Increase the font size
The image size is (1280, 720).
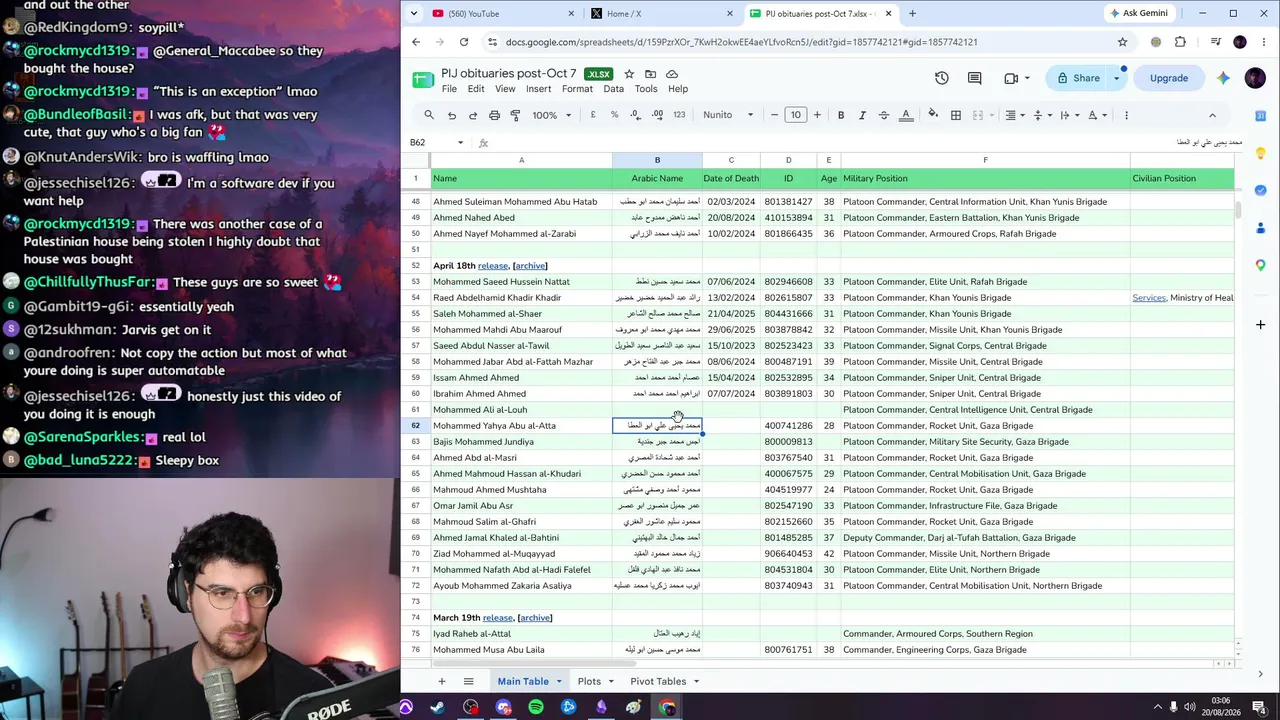(x=817, y=115)
